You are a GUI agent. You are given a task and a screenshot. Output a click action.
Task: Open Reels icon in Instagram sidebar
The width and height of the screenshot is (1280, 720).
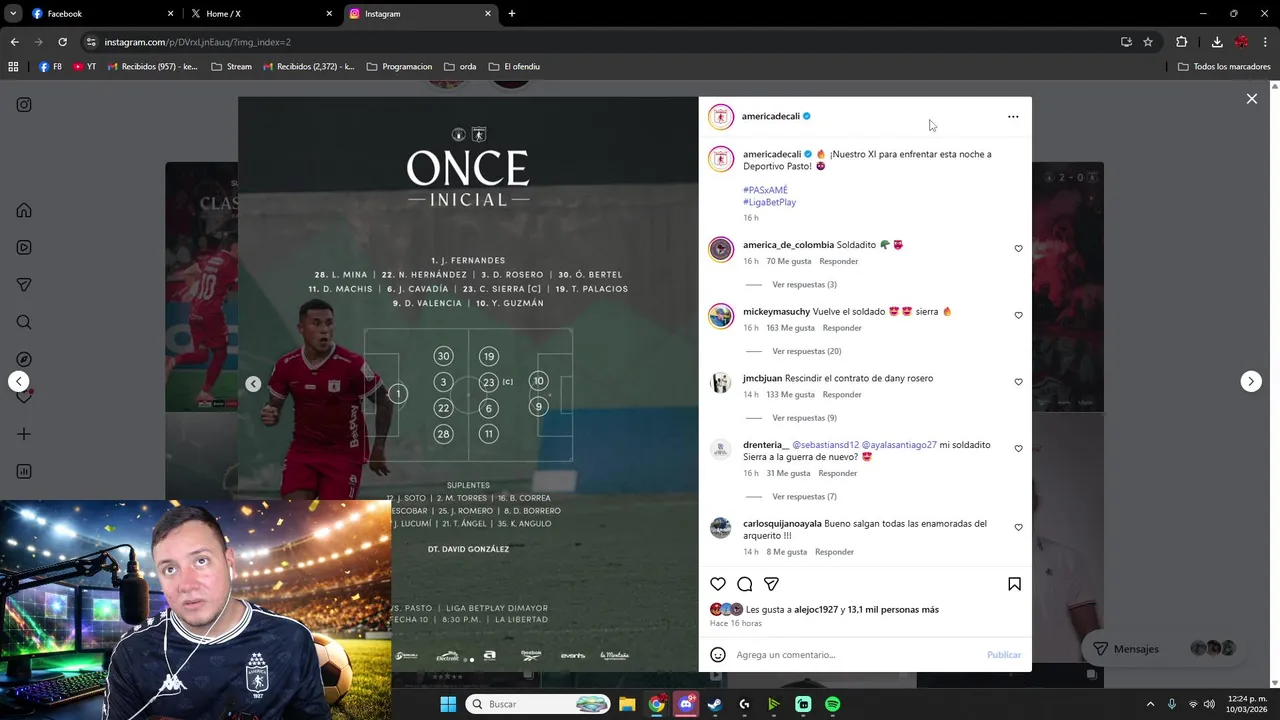click(x=24, y=248)
